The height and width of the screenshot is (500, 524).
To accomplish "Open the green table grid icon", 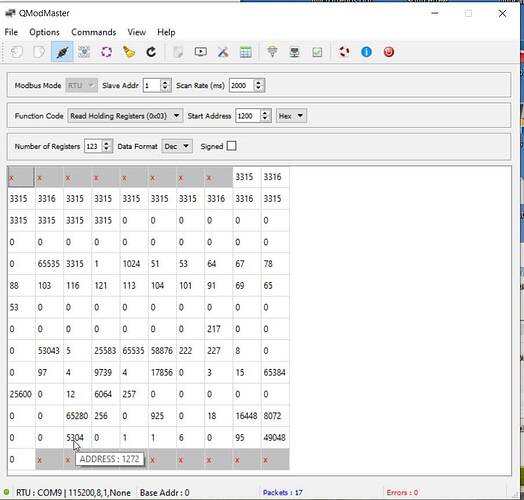I will click(x=246, y=52).
